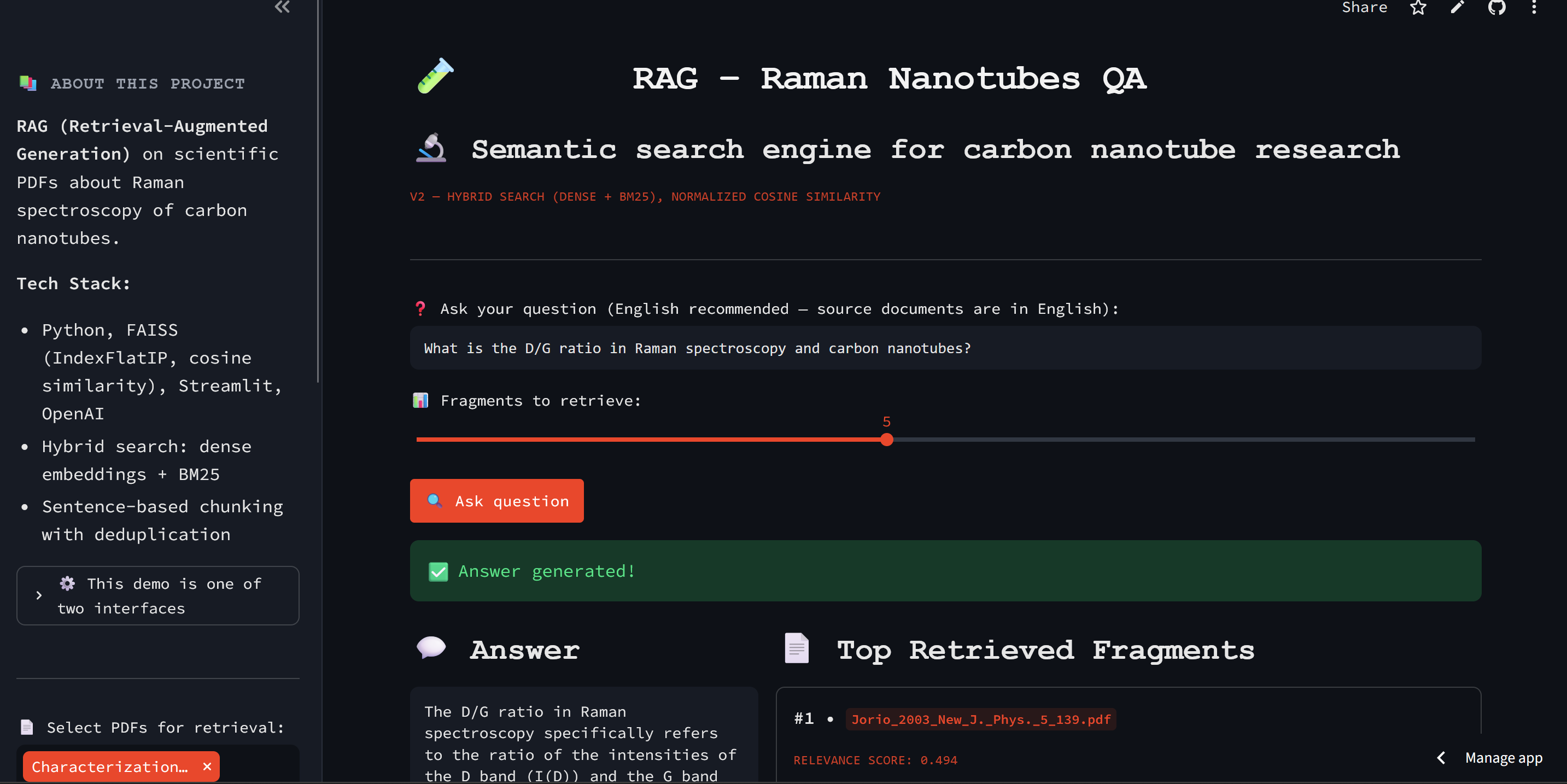
Task: Click 'Sentence-based chunking with deduplication' bullet
Action: 162,520
